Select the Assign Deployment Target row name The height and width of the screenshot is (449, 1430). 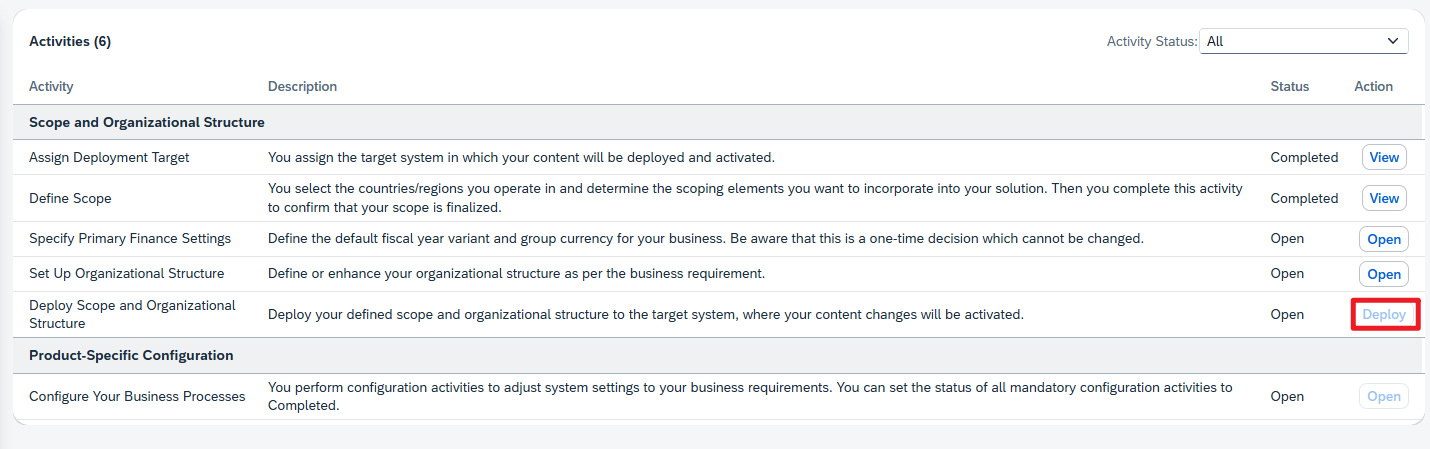click(109, 157)
